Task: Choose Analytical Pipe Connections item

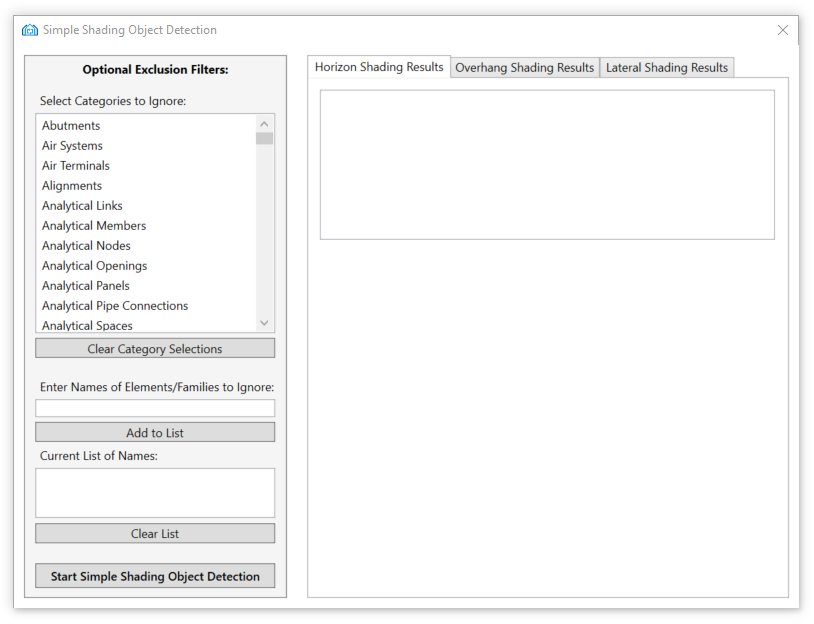Action: click(x=115, y=306)
